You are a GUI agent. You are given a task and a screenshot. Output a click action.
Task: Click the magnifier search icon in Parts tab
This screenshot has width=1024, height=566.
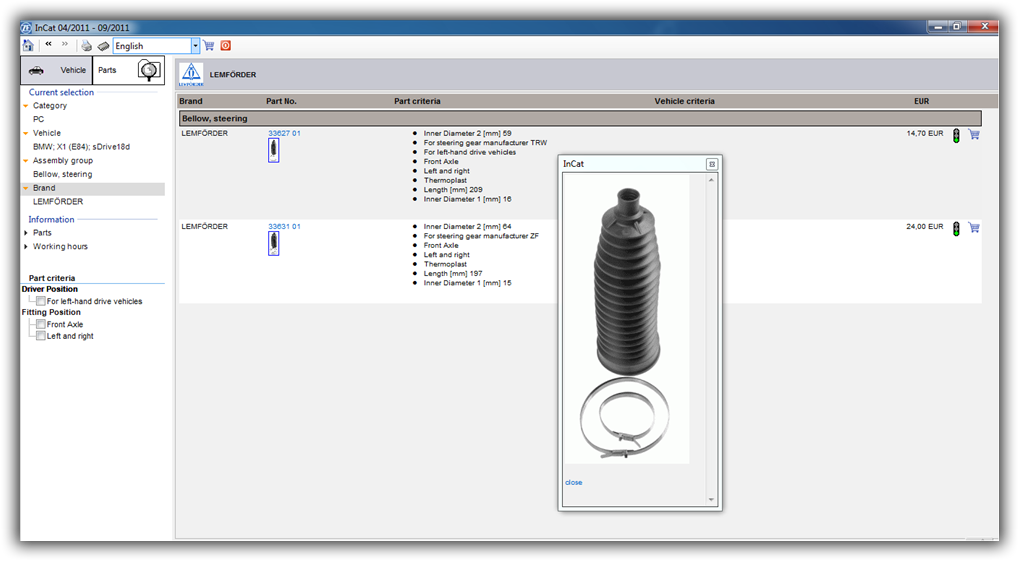tap(150, 70)
